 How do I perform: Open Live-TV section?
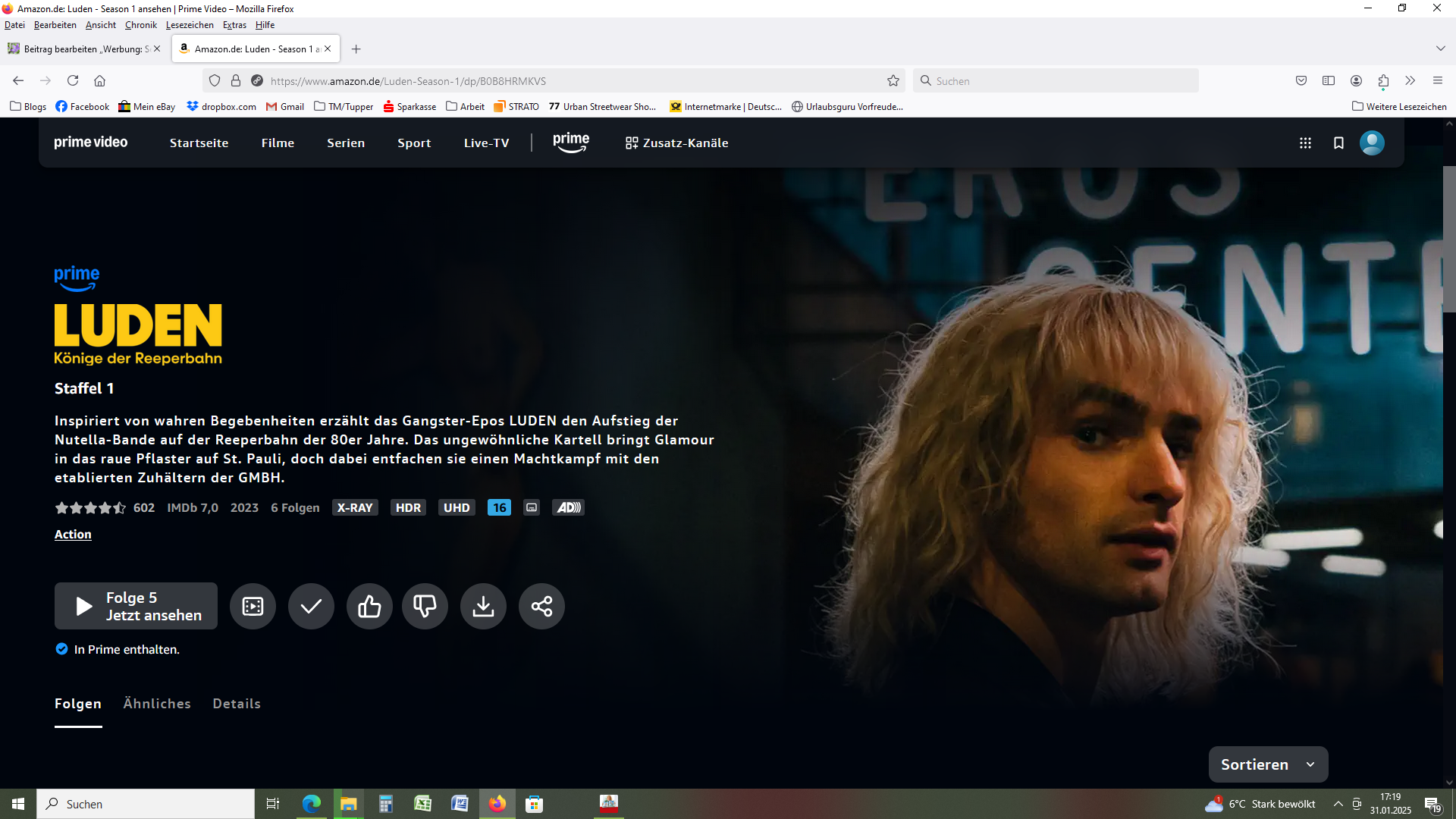pyautogui.click(x=486, y=143)
